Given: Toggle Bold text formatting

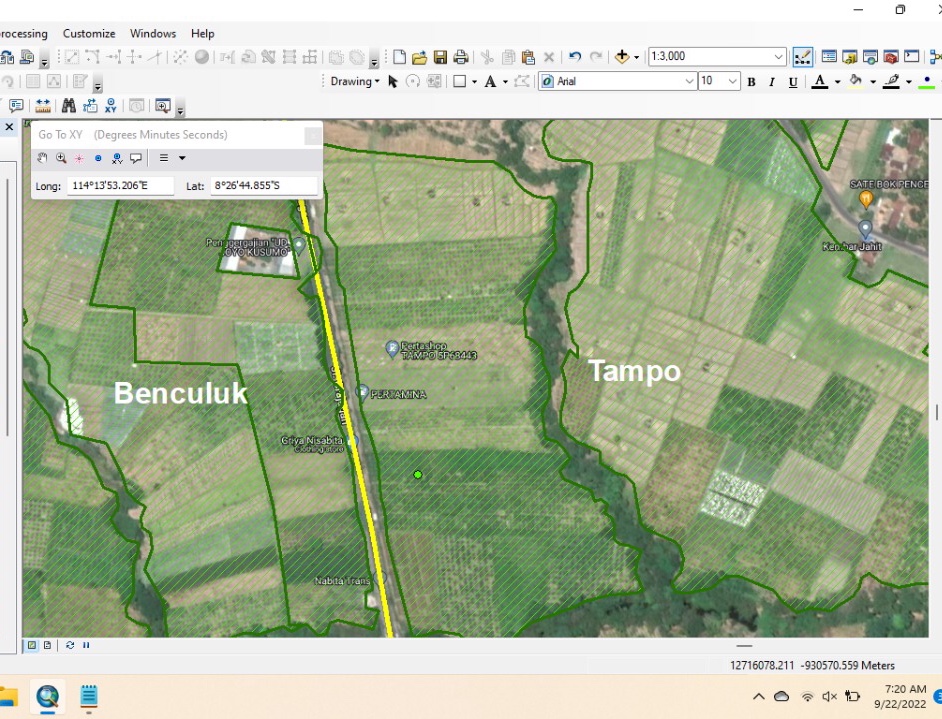Looking at the screenshot, I should 751,82.
